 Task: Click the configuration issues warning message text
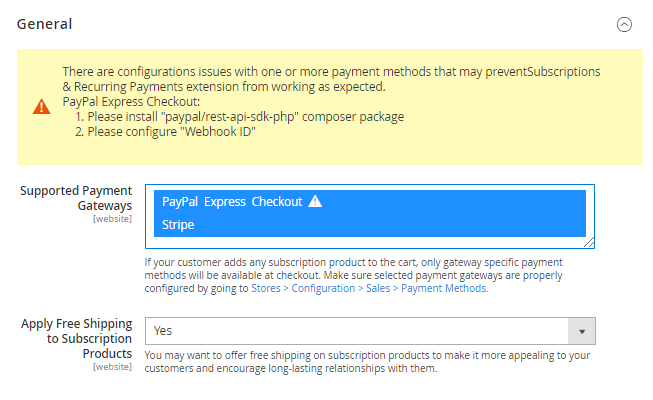(330, 79)
